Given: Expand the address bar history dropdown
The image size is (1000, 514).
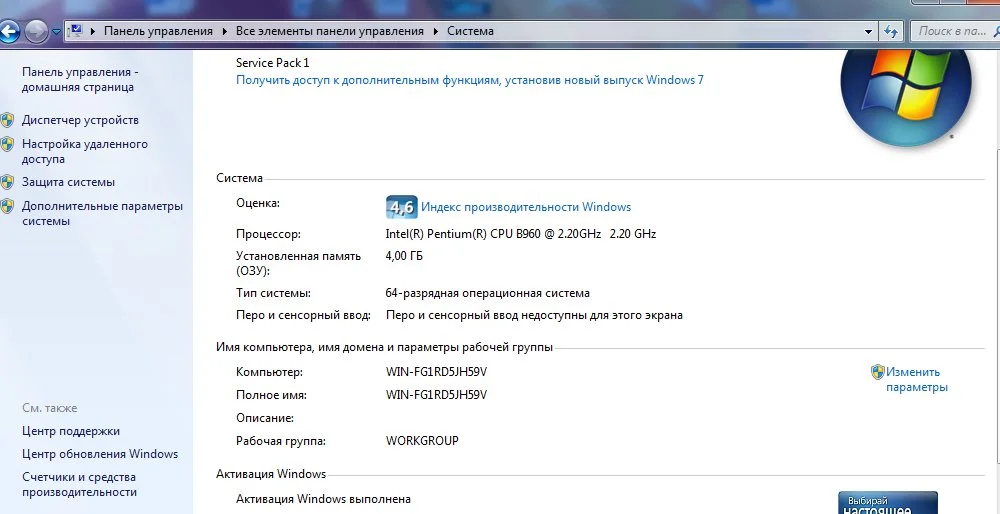Looking at the screenshot, I should pos(868,31).
